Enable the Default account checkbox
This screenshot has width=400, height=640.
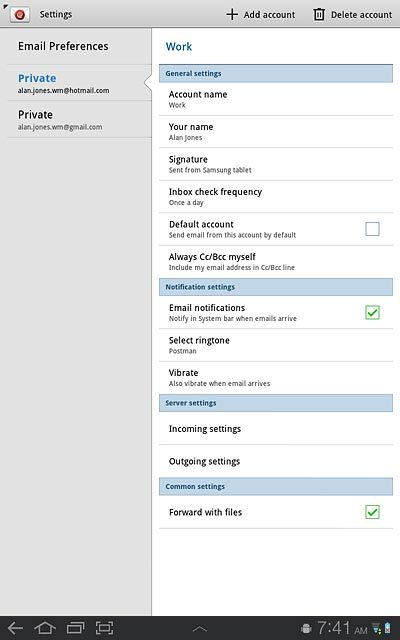coord(372,229)
